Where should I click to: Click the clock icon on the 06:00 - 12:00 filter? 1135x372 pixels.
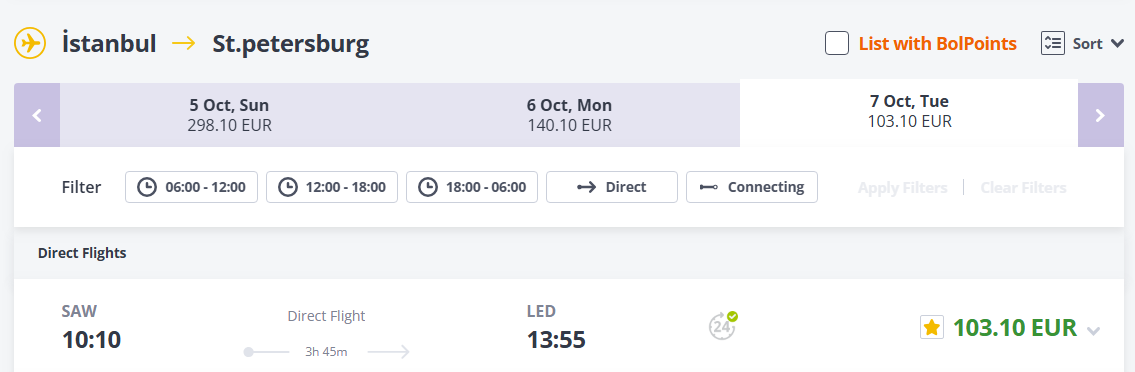tap(147, 187)
